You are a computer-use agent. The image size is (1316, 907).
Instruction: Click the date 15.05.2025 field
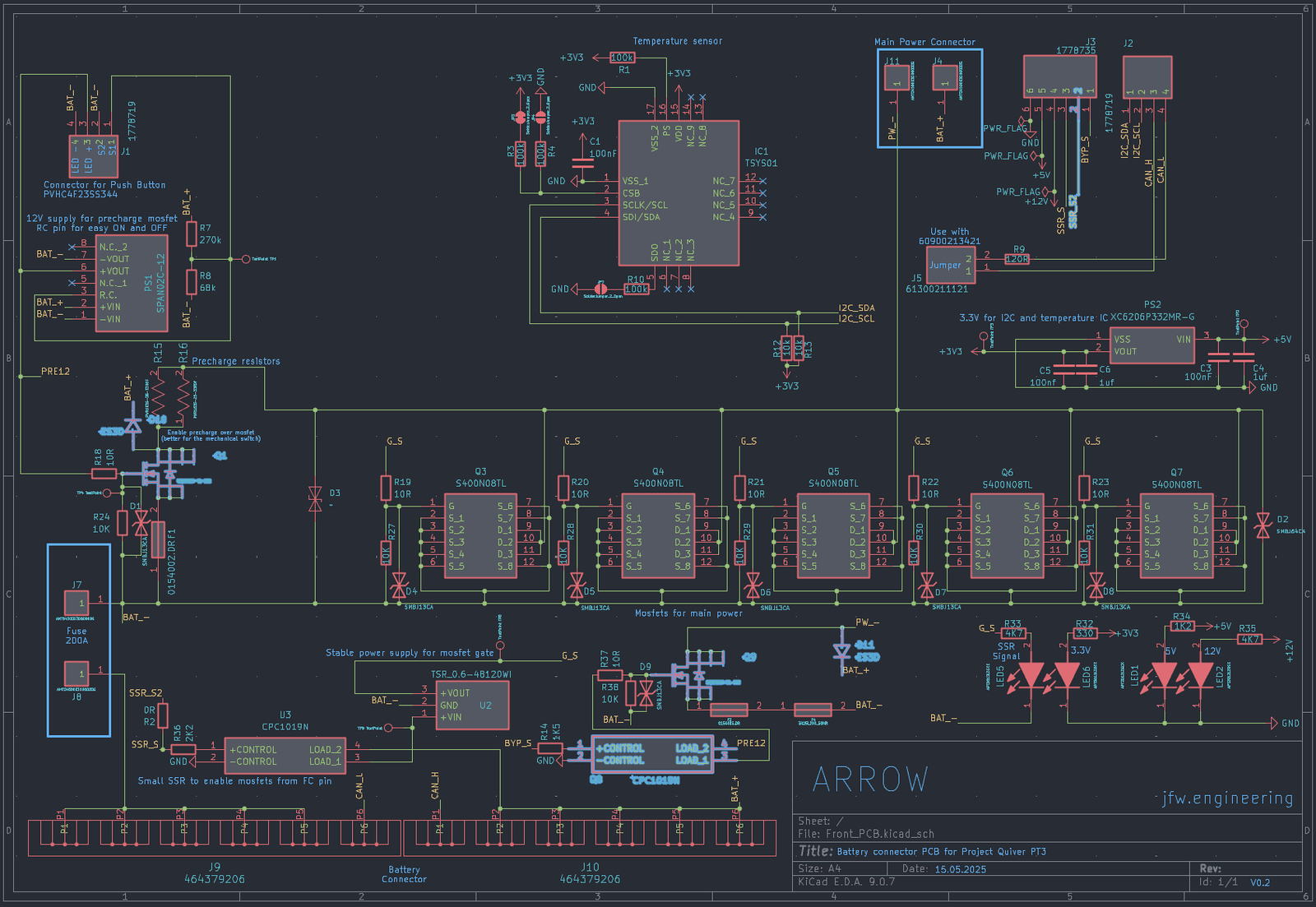pyautogui.click(x=961, y=869)
